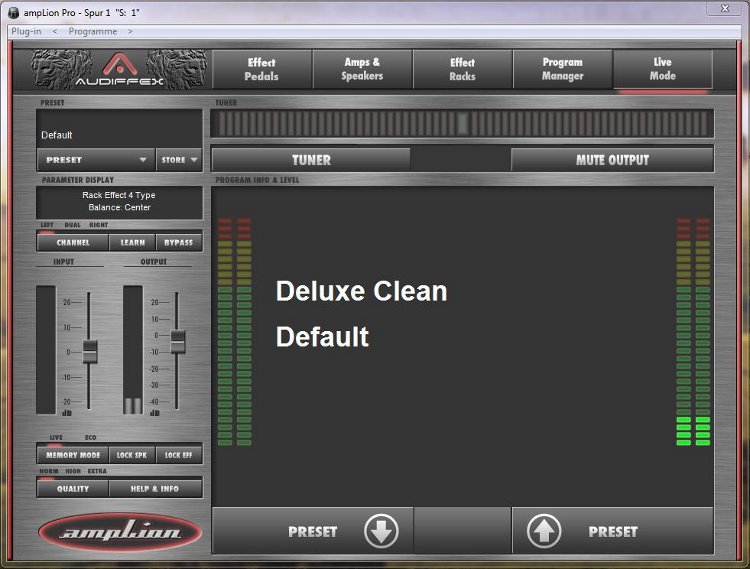Open HELP & INFO

pos(155,489)
